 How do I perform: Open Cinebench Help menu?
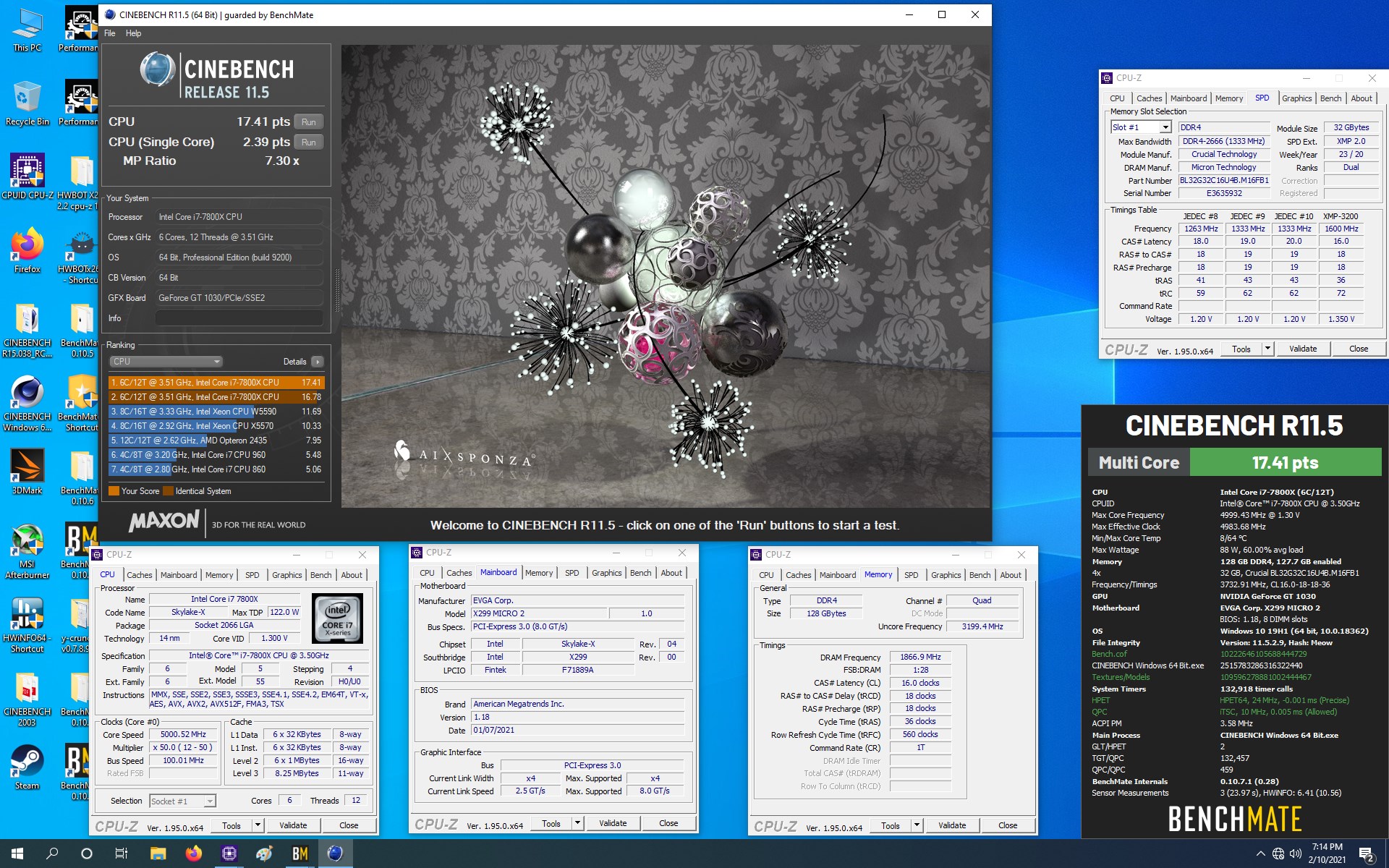click(x=134, y=33)
